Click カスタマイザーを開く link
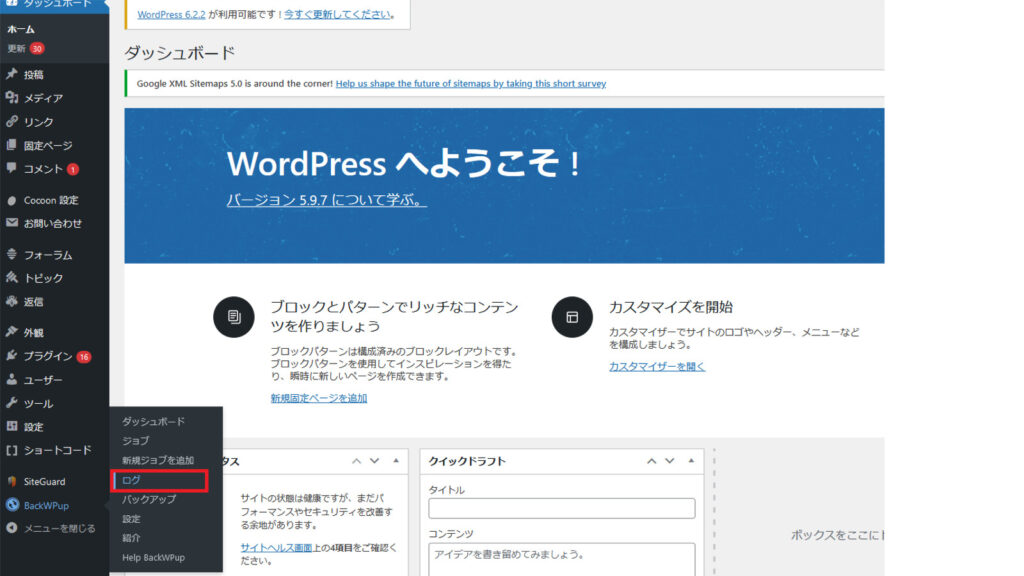 (x=657, y=367)
